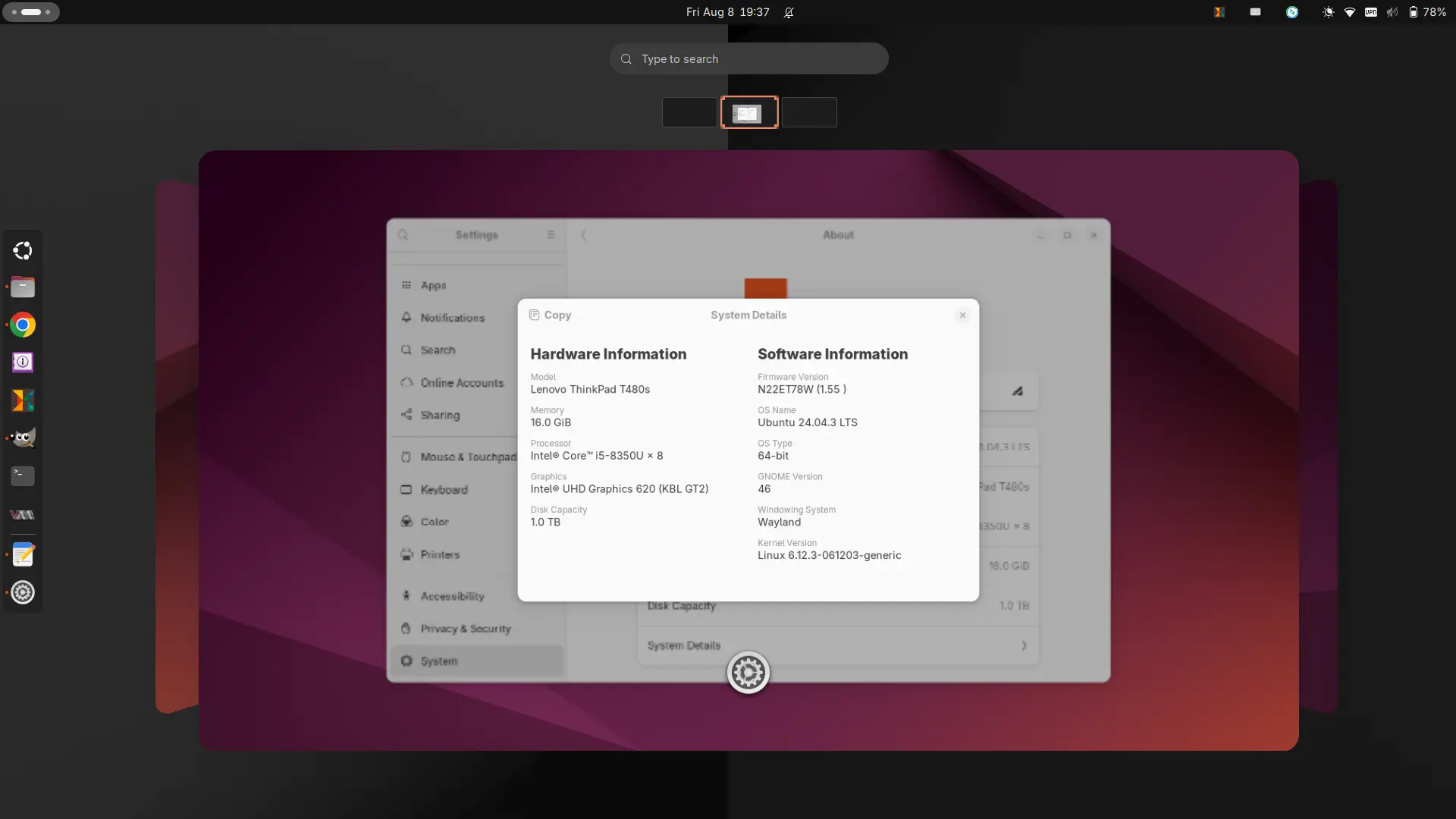Click the search field Type to search

click(749, 58)
